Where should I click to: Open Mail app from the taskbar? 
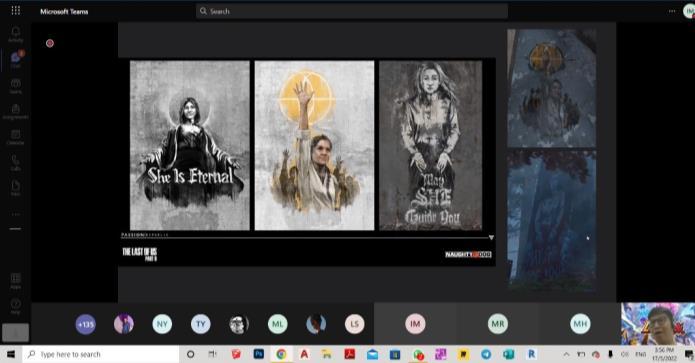point(372,354)
